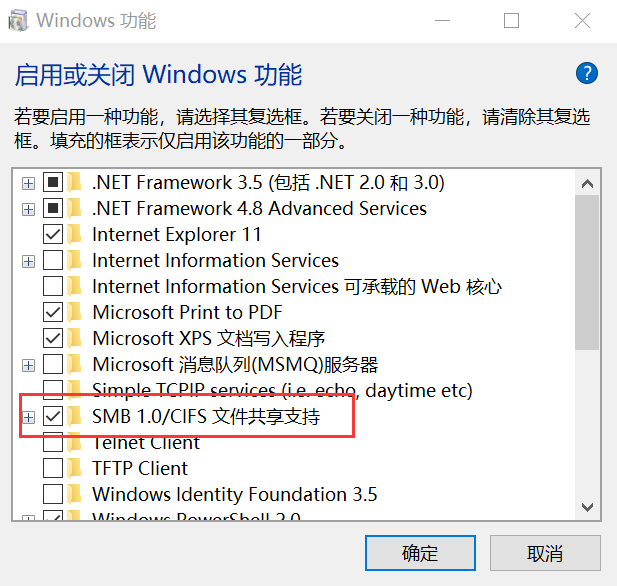Uncheck the Internet Explorer 11 checkbox
617x586 pixels.
(x=53, y=235)
